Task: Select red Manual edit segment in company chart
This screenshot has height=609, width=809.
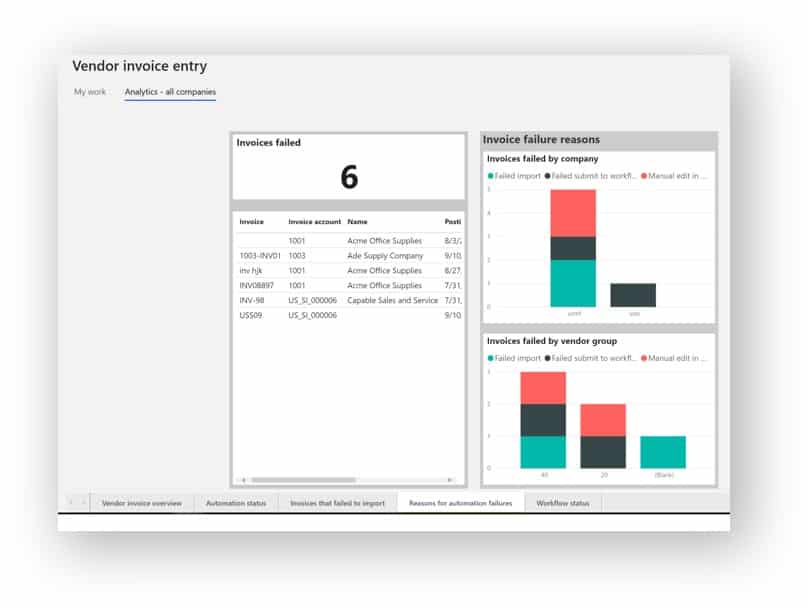Action: (573, 213)
